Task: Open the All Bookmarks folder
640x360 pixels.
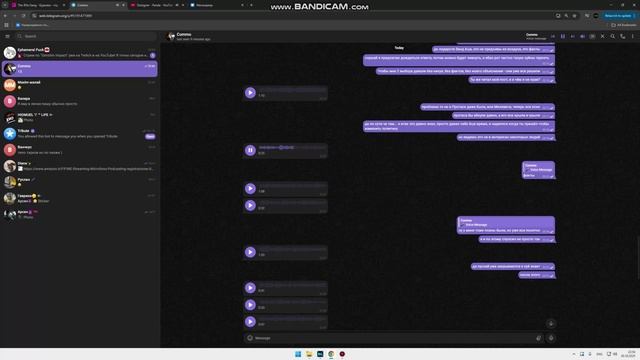Action: click(624, 25)
